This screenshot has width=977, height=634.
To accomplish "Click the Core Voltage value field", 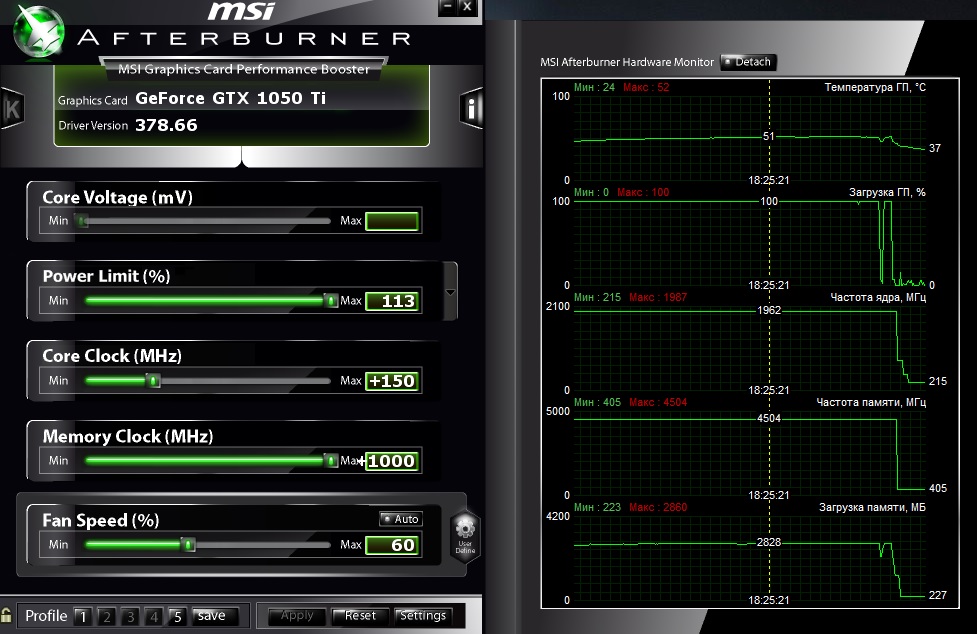I will click(x=392, y=221).
